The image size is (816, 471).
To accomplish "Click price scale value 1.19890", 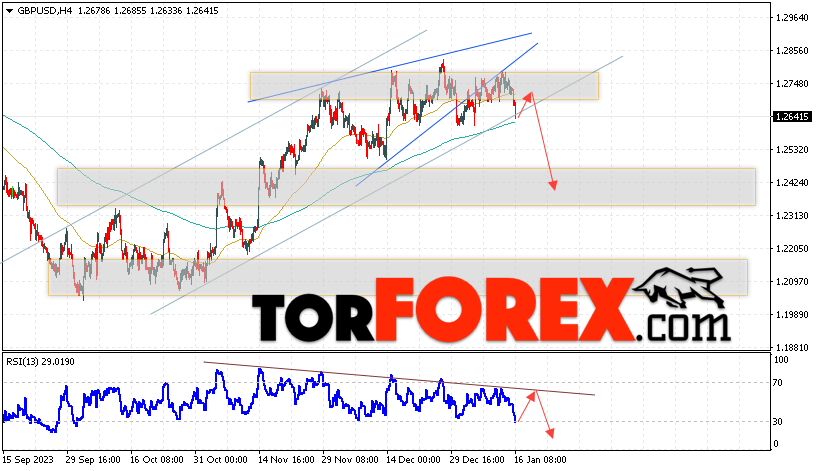I will point(792,314).
